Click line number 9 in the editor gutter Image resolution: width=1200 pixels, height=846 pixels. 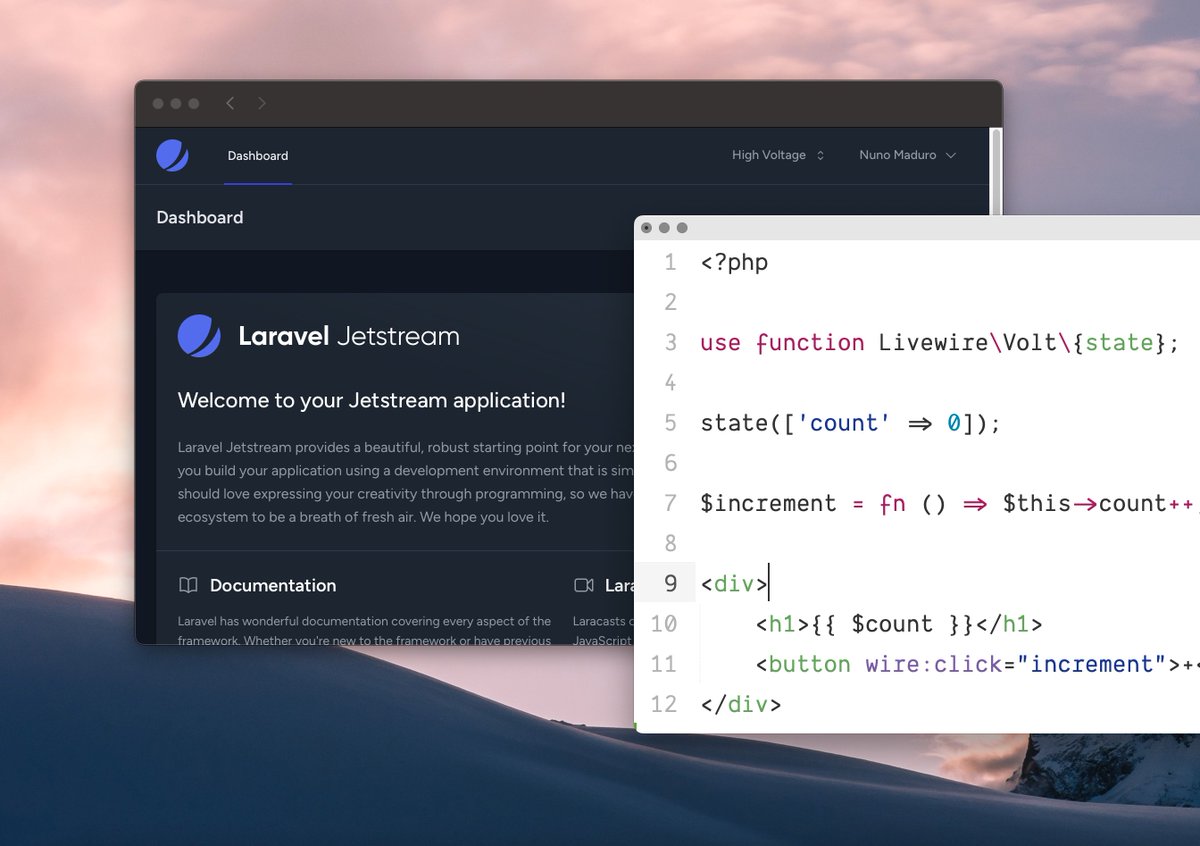click(670, 583)
